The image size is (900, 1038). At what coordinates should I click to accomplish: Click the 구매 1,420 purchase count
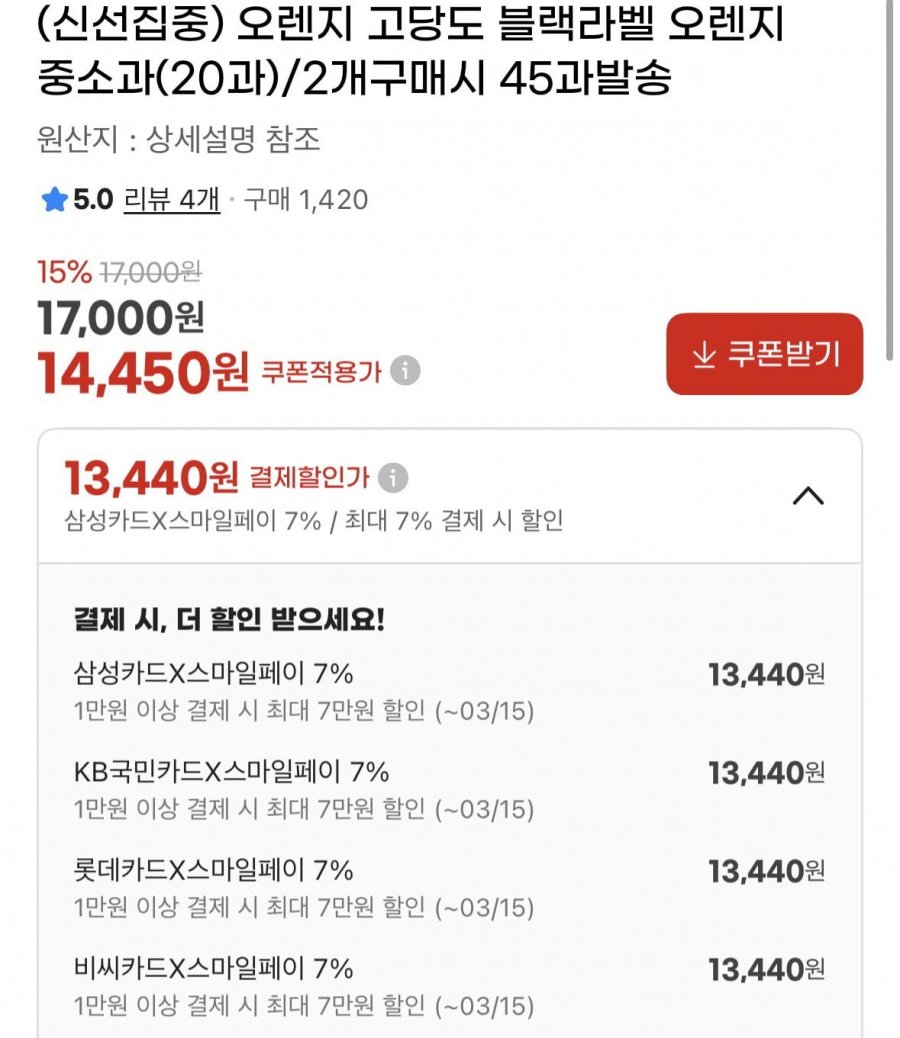tap(304, 200)
